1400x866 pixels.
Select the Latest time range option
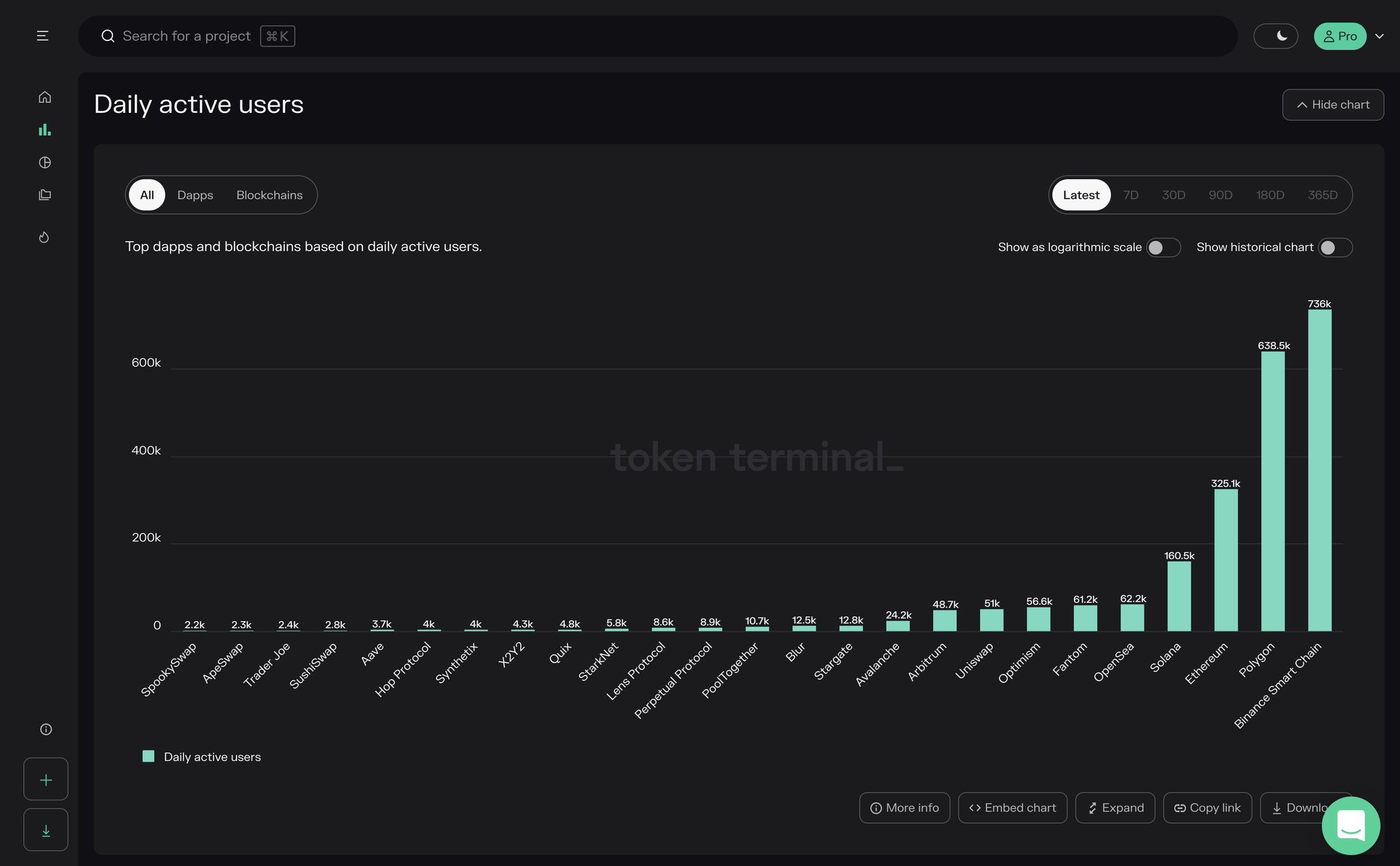pyautogui.click(x=1081, y=195)
